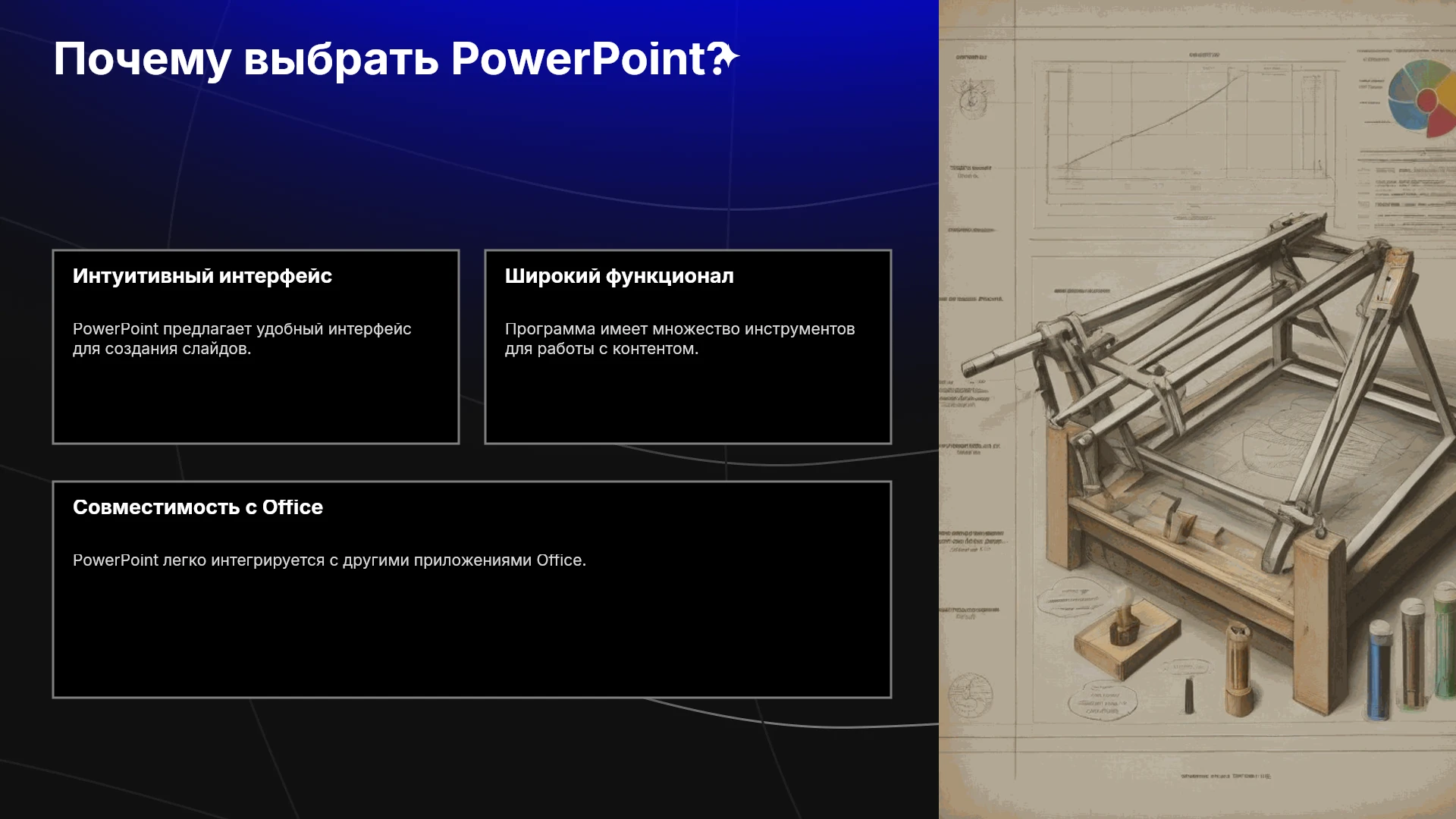Image resolution: width=1456 pixels, height=819 pixels.
Task: Select text 'PowerPoint предлагает удобный интерфейс'
Action: pyautogui.click(x=242, y=329)
